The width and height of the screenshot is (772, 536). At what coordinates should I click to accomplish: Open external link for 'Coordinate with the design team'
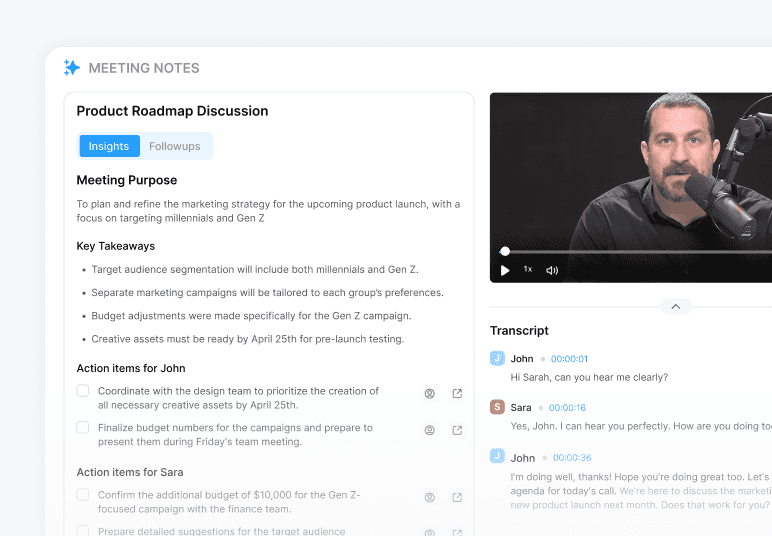[x=457, y=394]
